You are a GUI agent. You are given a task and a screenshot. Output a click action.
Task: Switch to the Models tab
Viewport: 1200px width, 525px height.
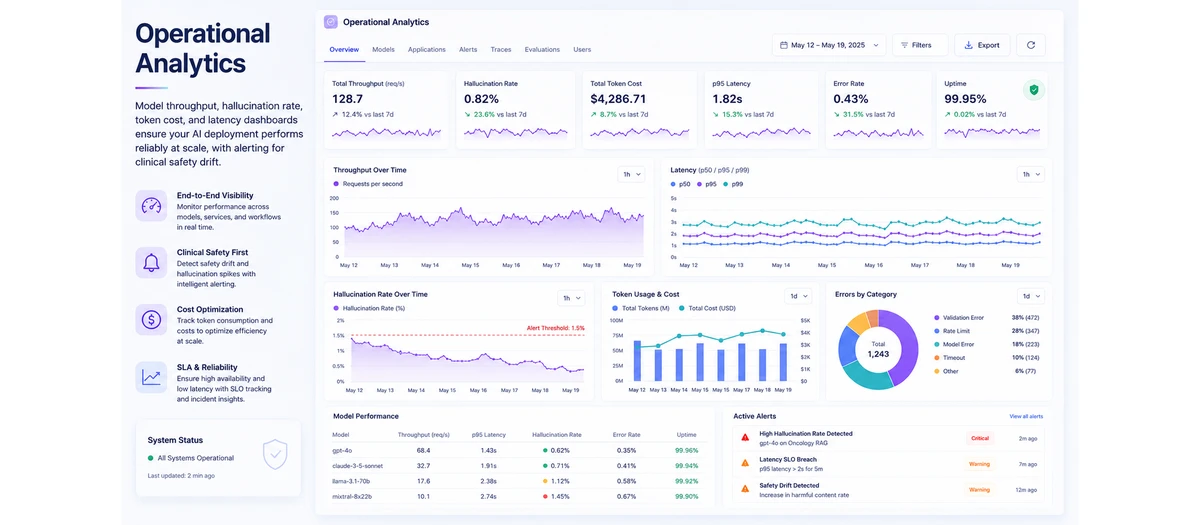tap(383, 49)
